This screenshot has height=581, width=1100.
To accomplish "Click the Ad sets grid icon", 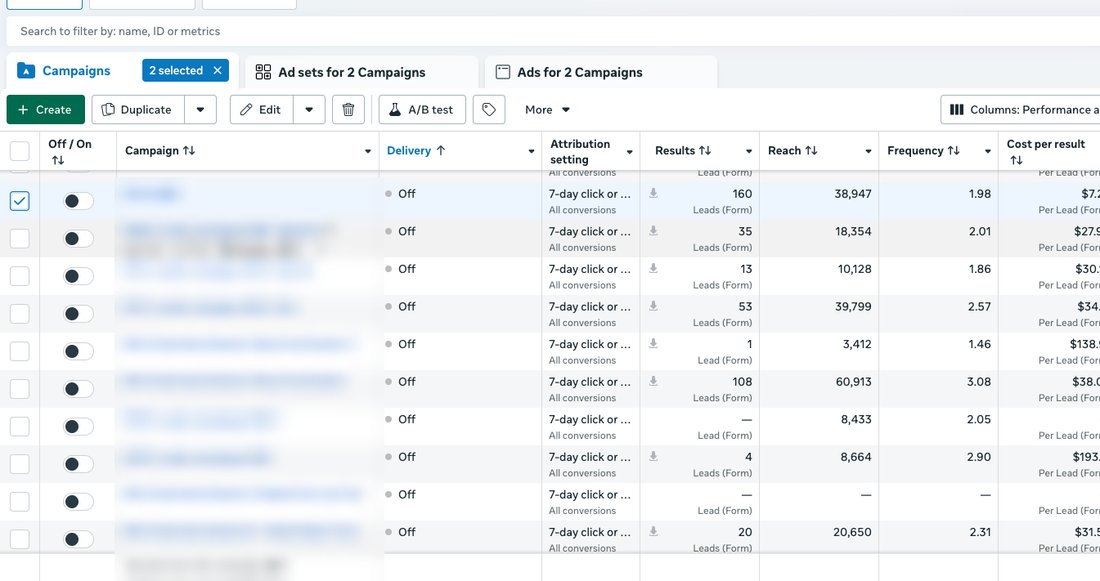I will pyautogui.click(x=263, y=72).
